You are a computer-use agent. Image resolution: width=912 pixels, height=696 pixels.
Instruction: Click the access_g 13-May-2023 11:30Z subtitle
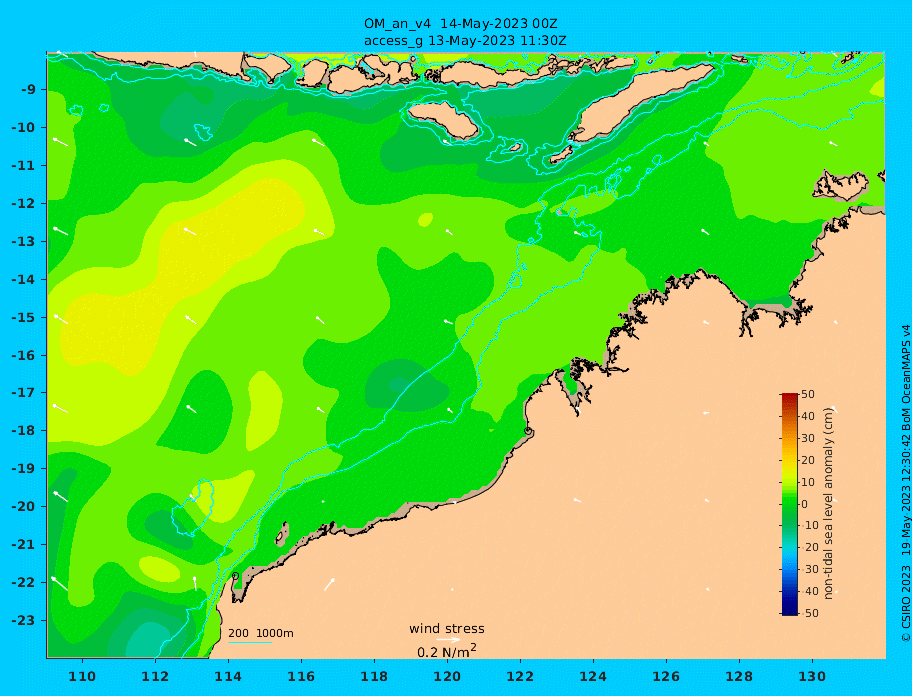point(465,41)
